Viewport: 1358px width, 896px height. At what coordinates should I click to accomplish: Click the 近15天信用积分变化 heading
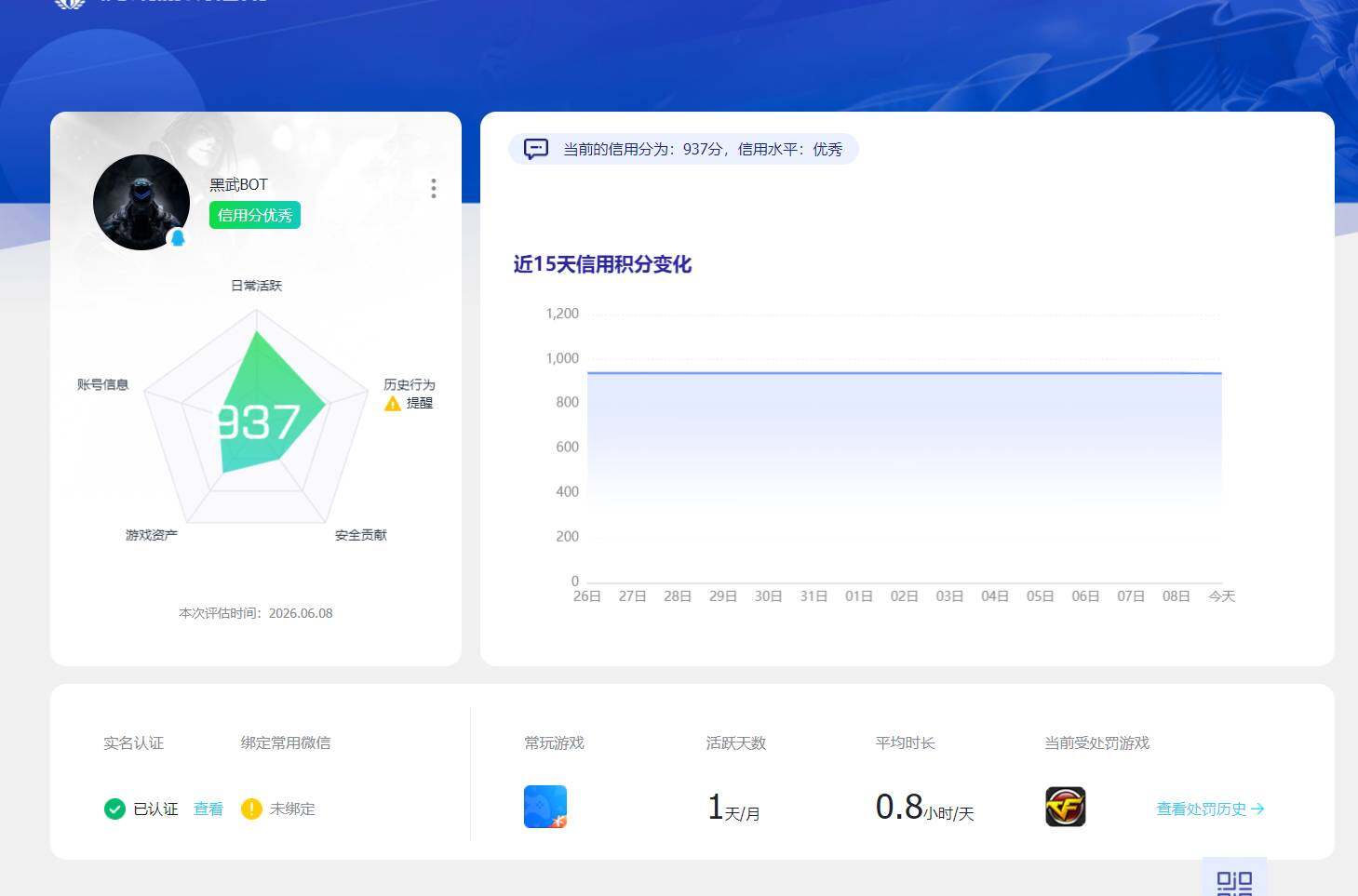602,264
